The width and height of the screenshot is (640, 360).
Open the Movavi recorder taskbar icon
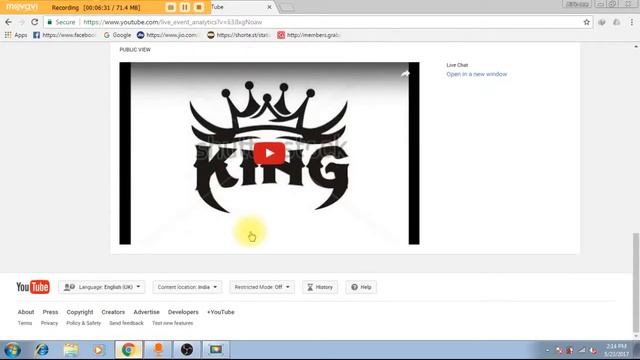click(216, 350)
